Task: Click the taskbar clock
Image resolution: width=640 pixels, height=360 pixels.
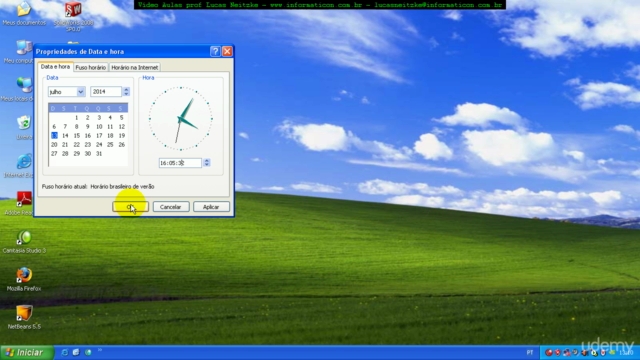Action: 626,353
